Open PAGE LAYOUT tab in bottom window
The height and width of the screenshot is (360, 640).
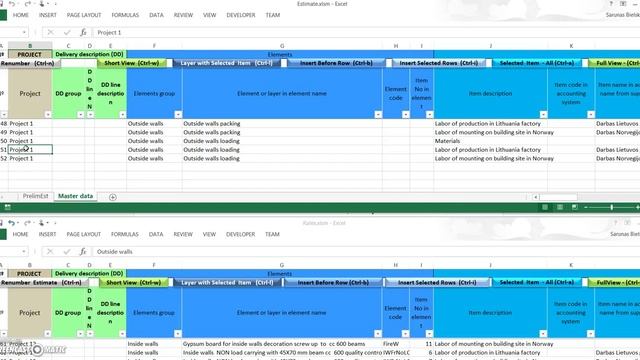tap(84, 234)
